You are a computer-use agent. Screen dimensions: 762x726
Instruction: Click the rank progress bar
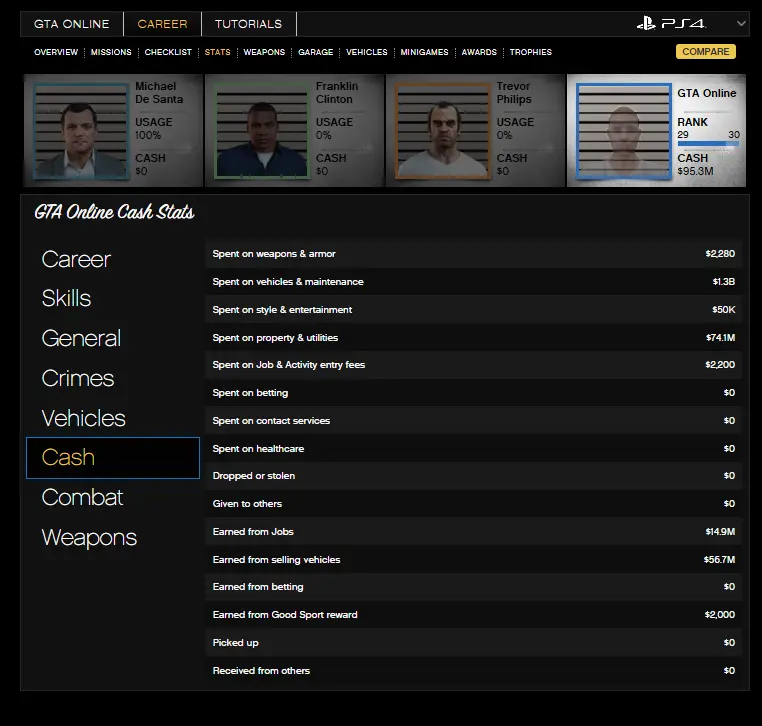pyautogui.click(x=708, y=144)
